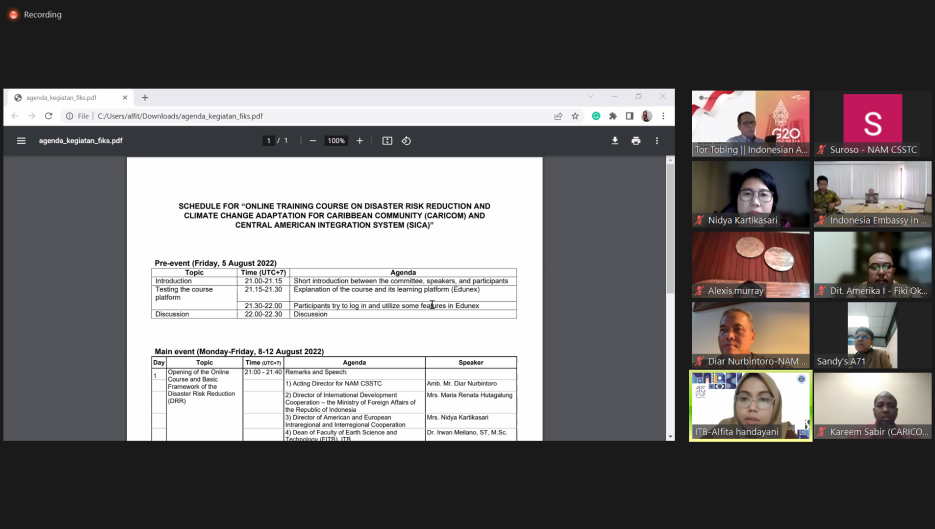The height and width of the screenshot is (529, 935).
Task: Click the zoom in plus button
Action: (x=360, y=141)
